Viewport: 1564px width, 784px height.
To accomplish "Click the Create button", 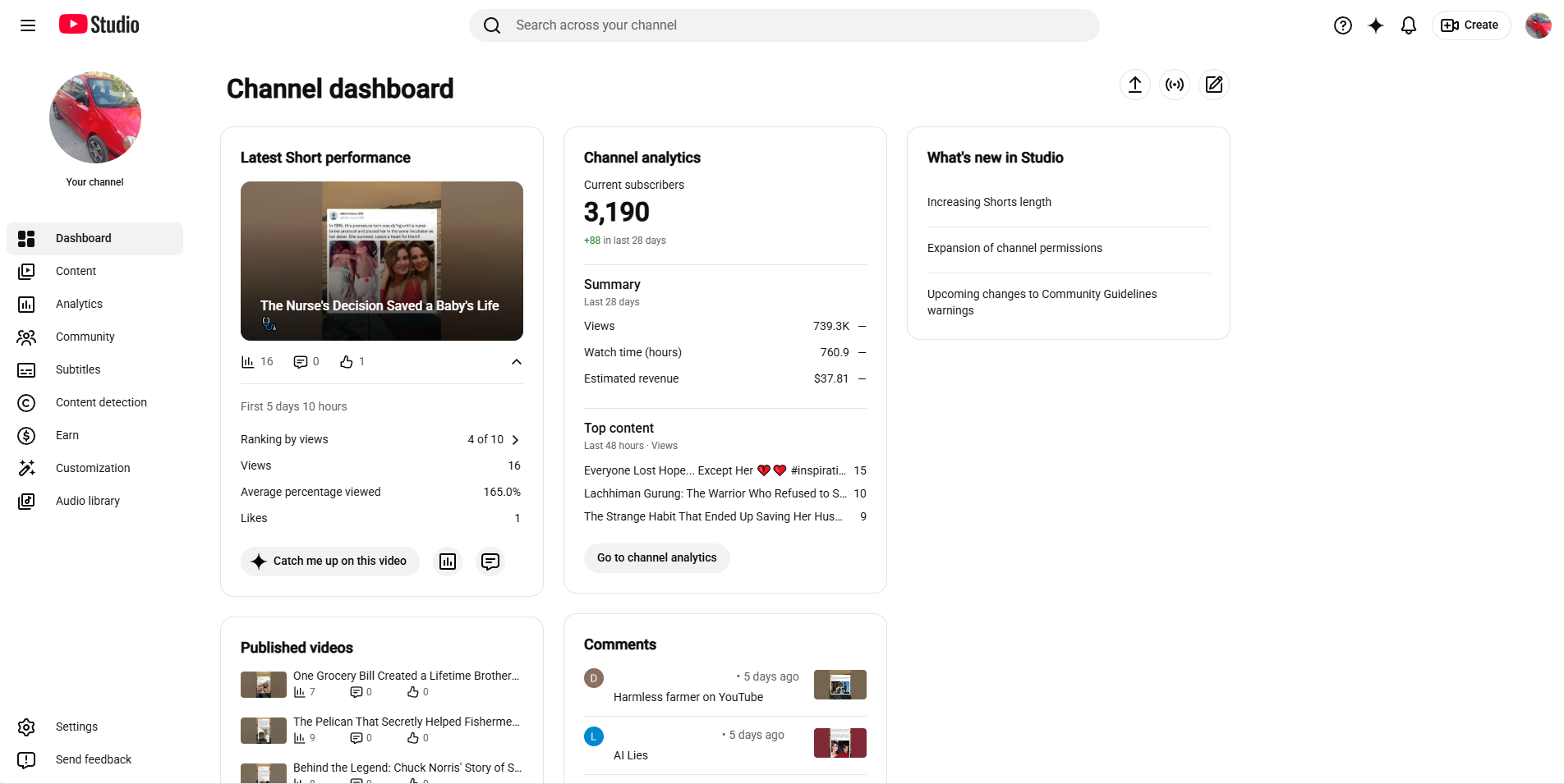I will tap(1470, 25).
